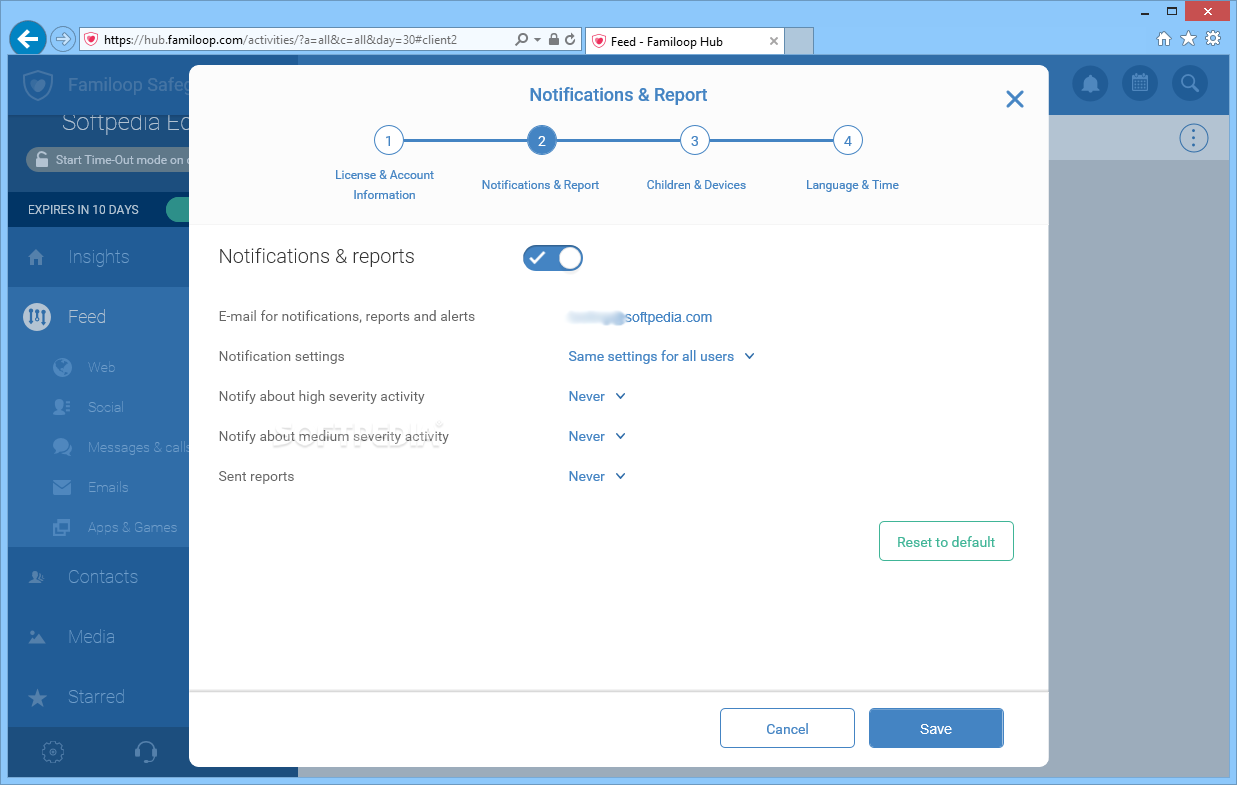Expand high severity activity Never dropdown
The image size is (1237, 785).
[x=597, y=396]
